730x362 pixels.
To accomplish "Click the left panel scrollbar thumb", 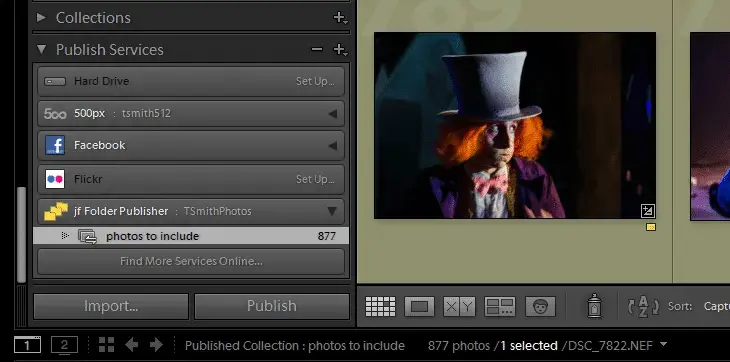I will click(21, 234).
